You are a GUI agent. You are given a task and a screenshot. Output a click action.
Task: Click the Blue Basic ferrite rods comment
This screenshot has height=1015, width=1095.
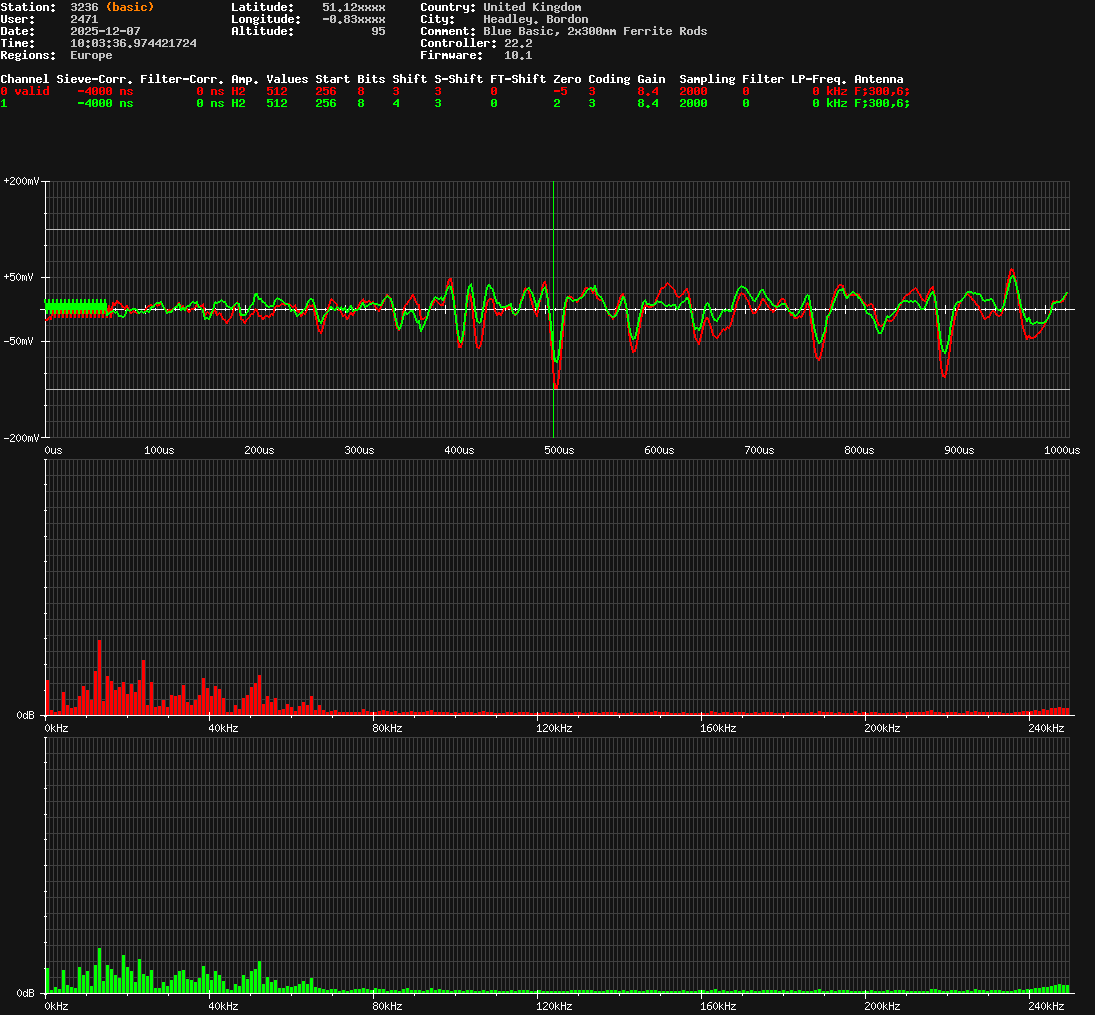point(594,31)
